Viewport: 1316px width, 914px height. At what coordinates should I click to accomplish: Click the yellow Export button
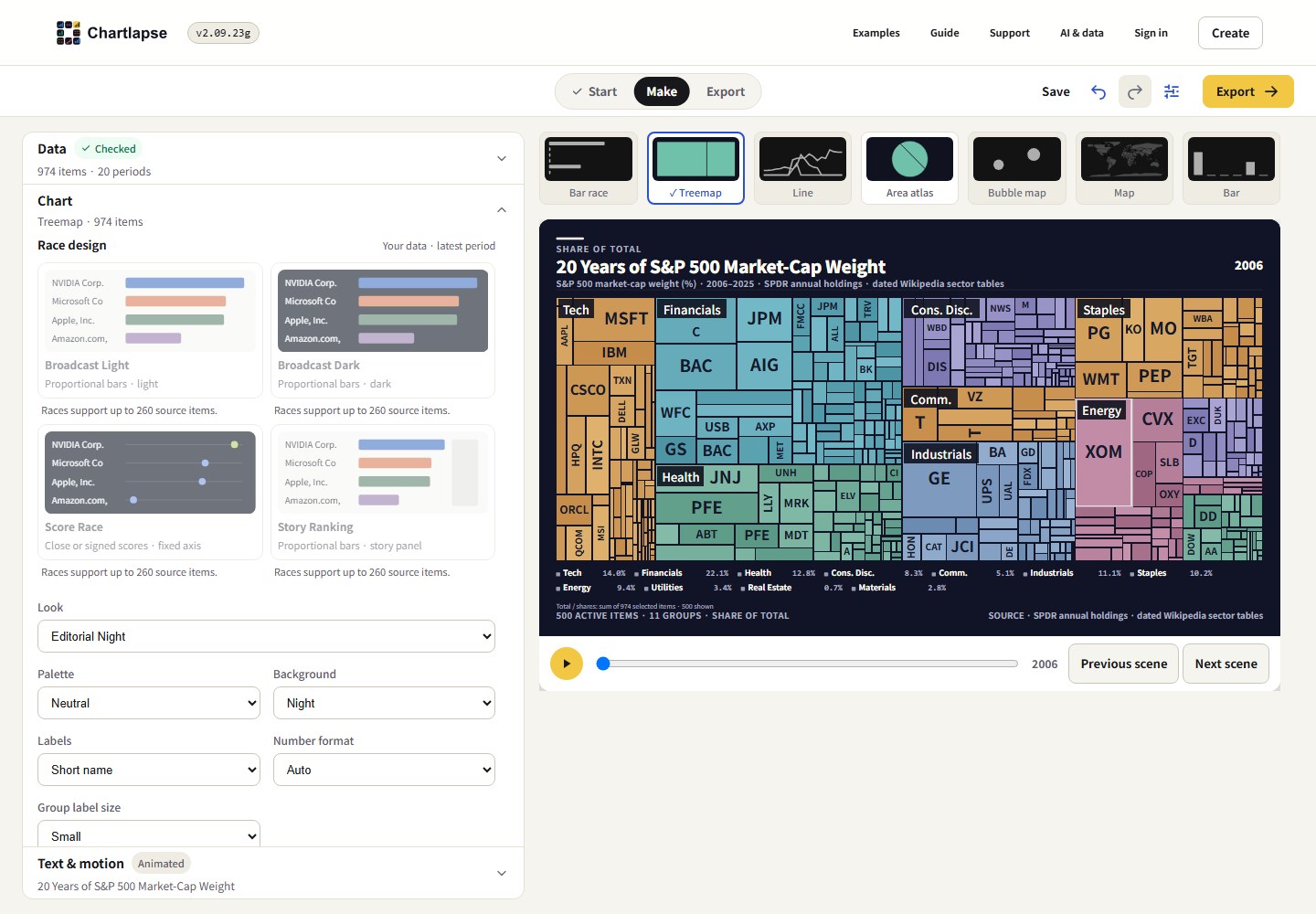click(1247, 91)
